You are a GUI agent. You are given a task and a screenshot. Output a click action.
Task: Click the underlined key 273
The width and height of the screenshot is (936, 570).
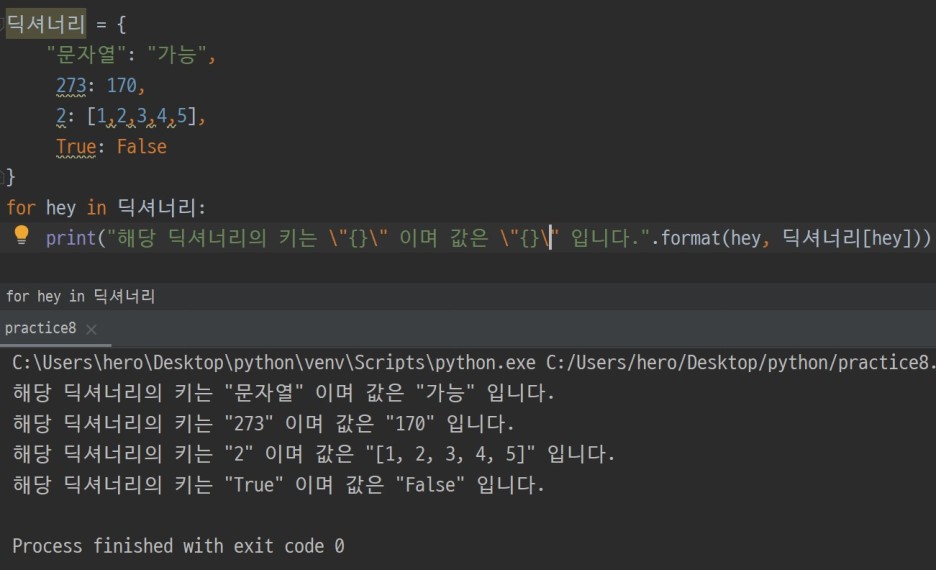(x=71, y=86)
